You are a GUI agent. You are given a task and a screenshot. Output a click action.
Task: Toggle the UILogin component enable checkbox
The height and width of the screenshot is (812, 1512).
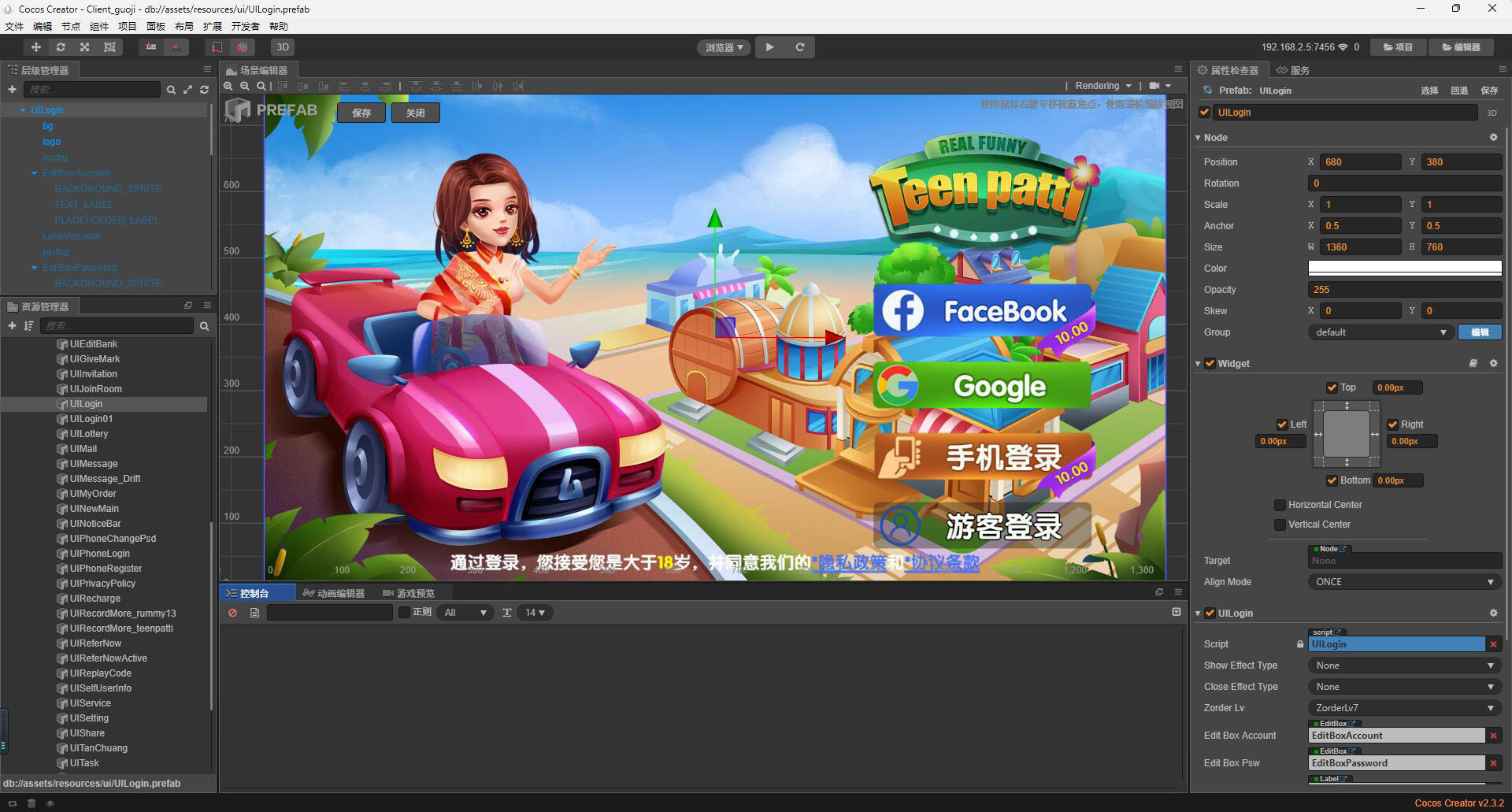tap(1210, 613)
